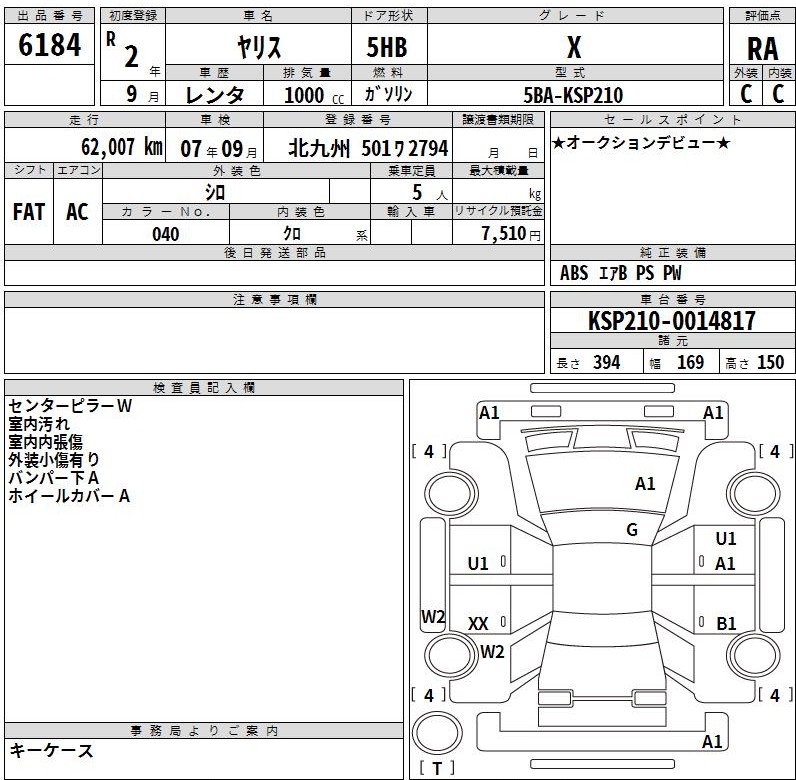796x780 pixels.
Task: Click the A1 mark on the hood
Action: (x=645, y=484)
